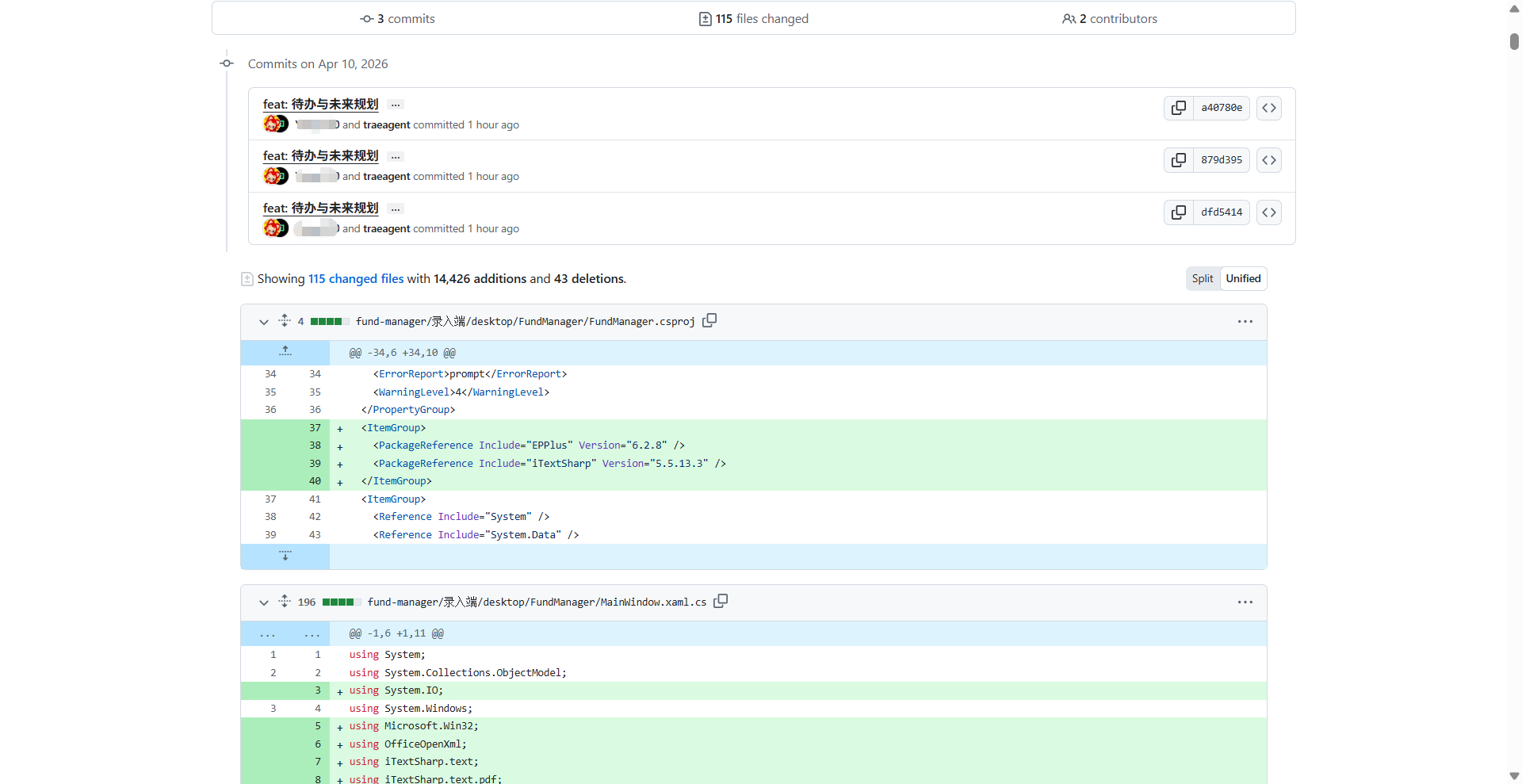Viewport: 1522px width, 784px height.
Task: Copy full SHA for commit a40780e
Action: click(1179, 108)
